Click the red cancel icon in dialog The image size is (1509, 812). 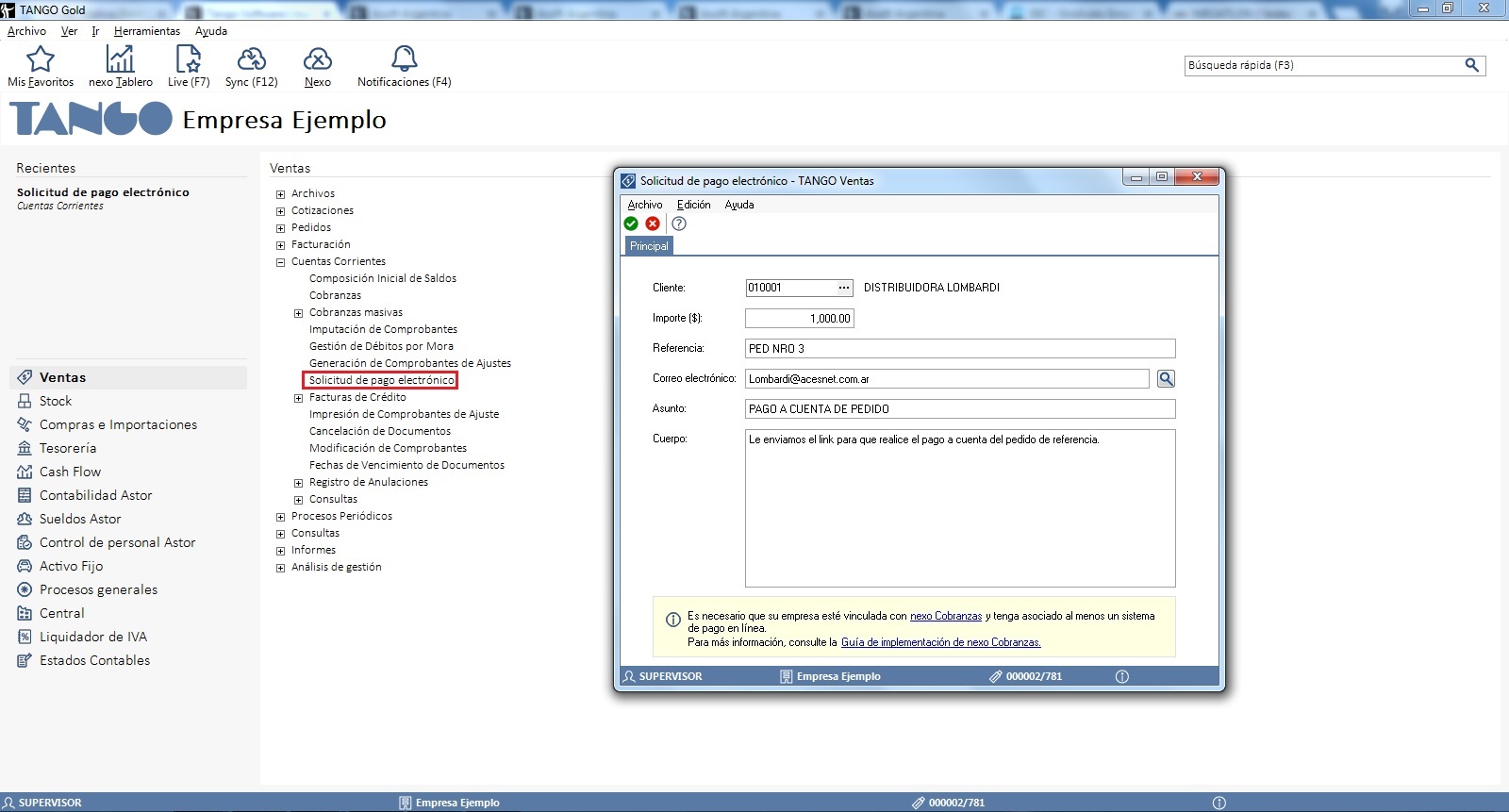(x=653, y=224)
